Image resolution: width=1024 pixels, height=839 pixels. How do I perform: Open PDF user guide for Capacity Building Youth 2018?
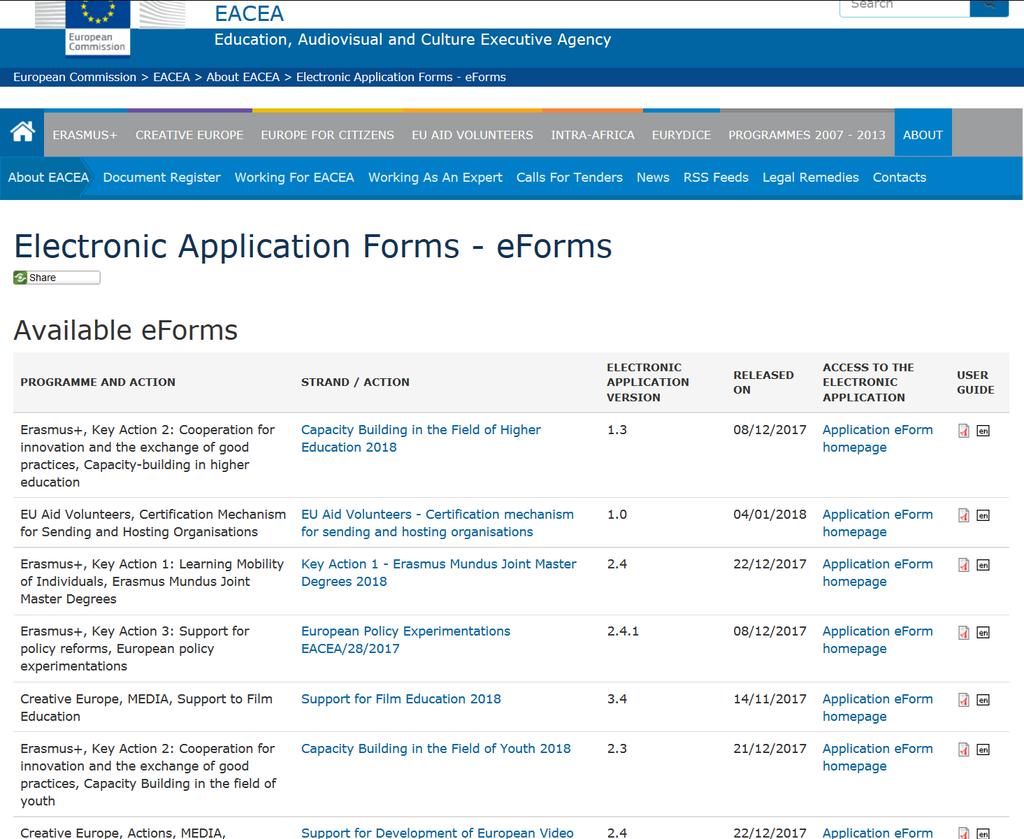pos(963,750)
